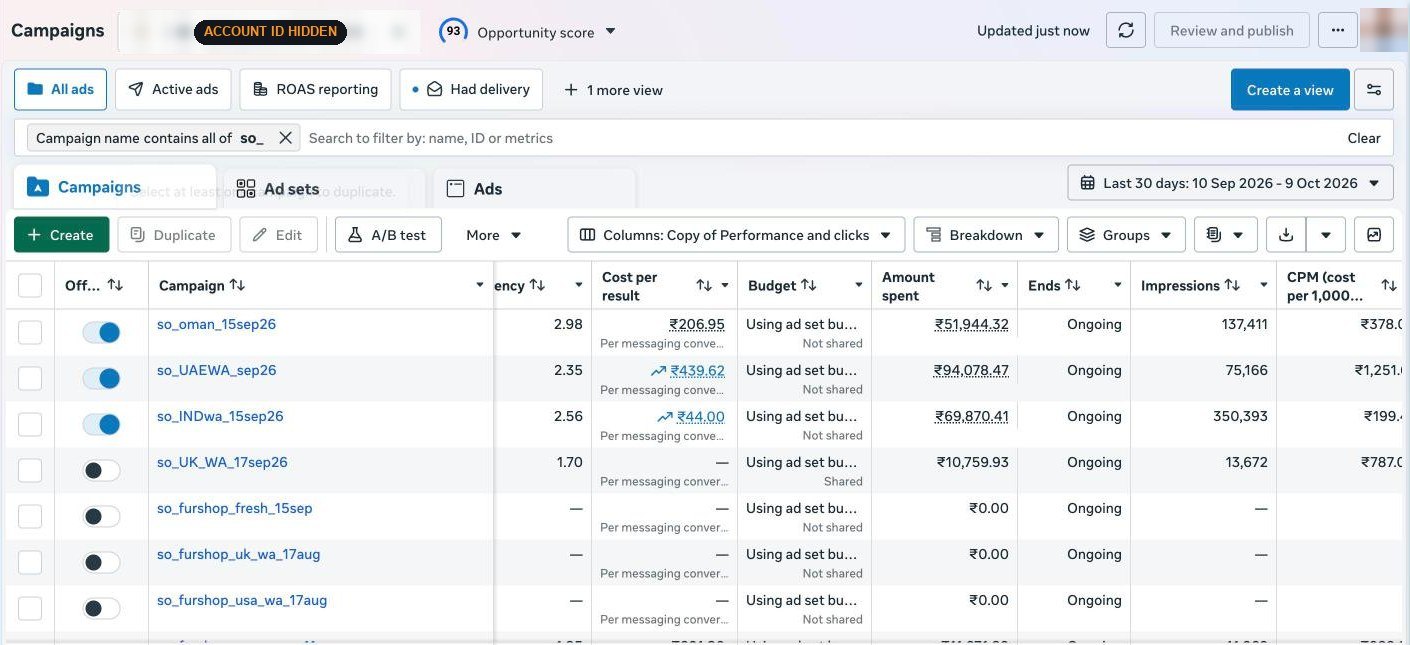Image resolution: width=1410 pixels, height=645 pixels.
Task: Click the Create a view button
Action: click(1290, 90)
